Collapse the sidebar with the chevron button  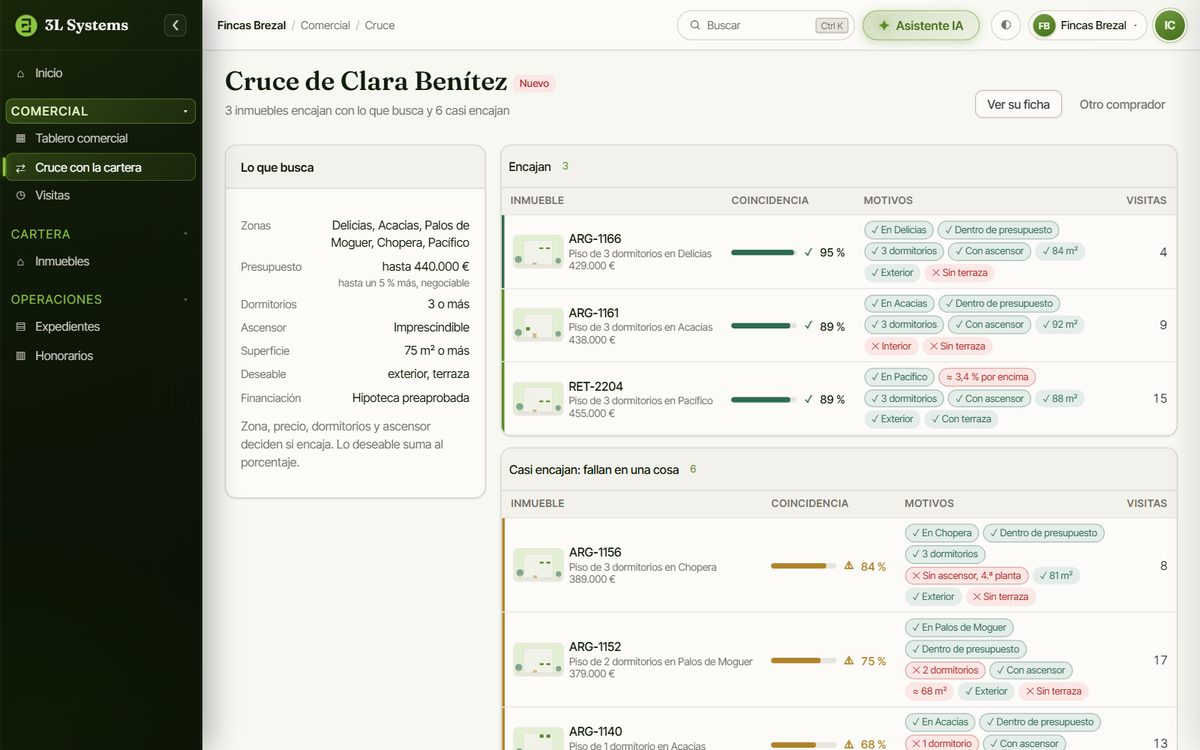(176, 25)
